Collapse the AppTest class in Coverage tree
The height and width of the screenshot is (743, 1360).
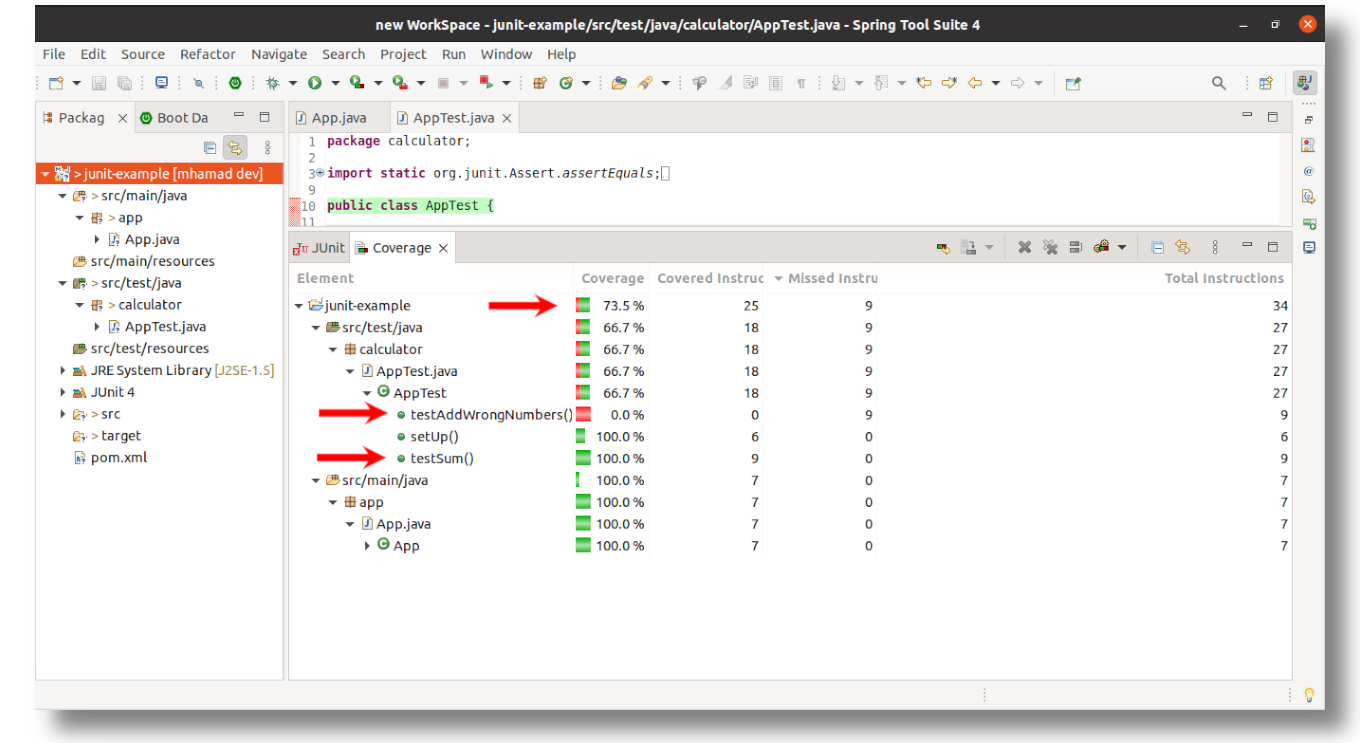pos(367,393)
